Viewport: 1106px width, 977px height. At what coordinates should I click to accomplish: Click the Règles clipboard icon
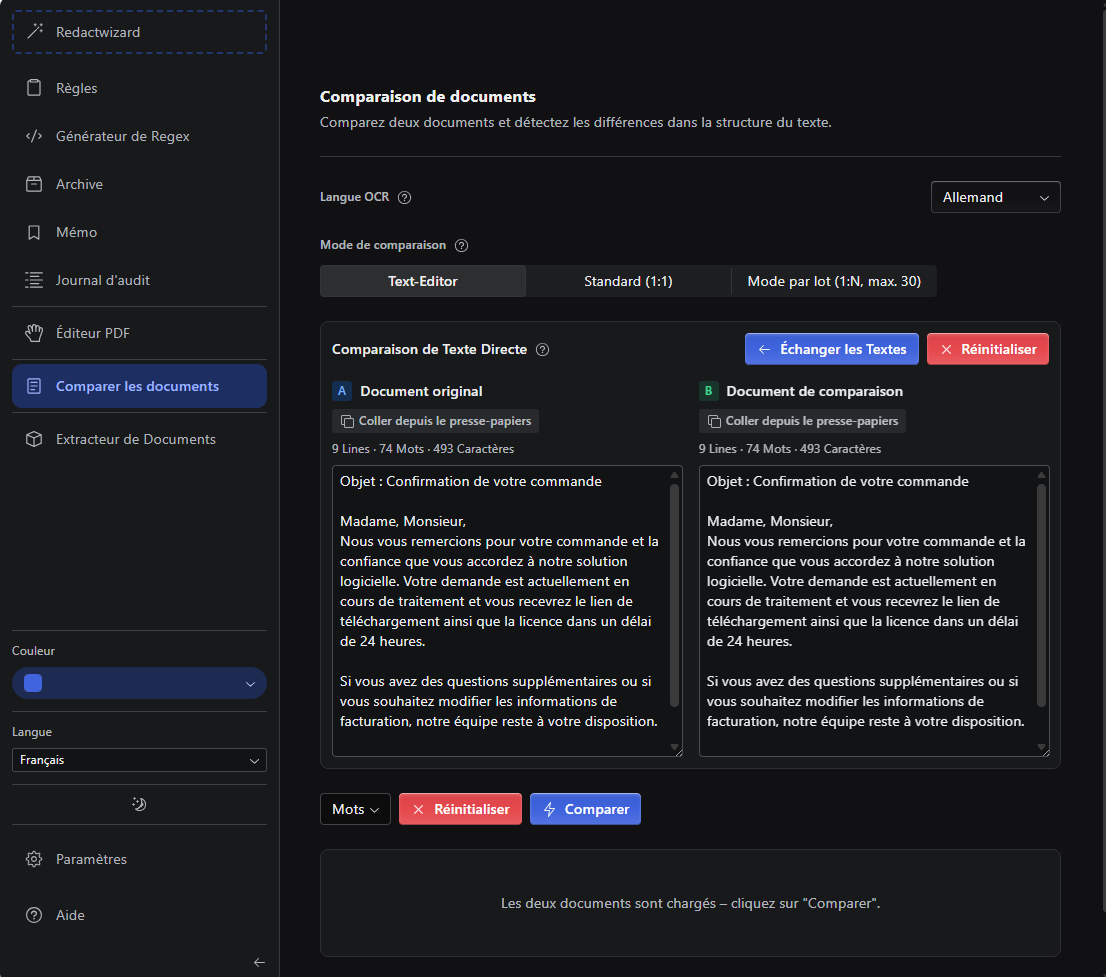(34, 88)
